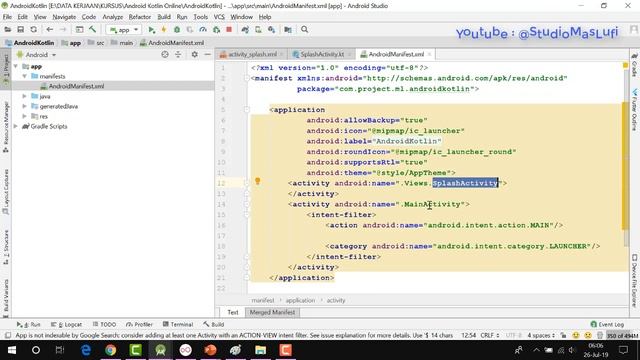The height and width of the screenshot is (360, 640).
Task: Open the Navigate menu
Action: [x=64, y=17]
